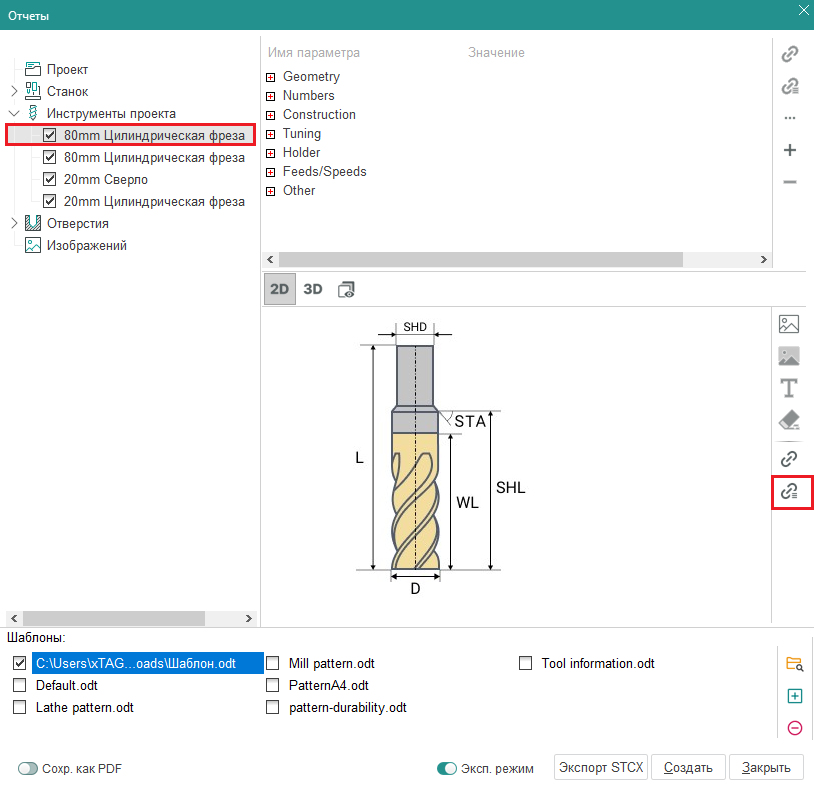The width and height of the screenshot is (814, 794).
Task: Click the eraser icon beside the preview
Action: (x=789, y=420)
